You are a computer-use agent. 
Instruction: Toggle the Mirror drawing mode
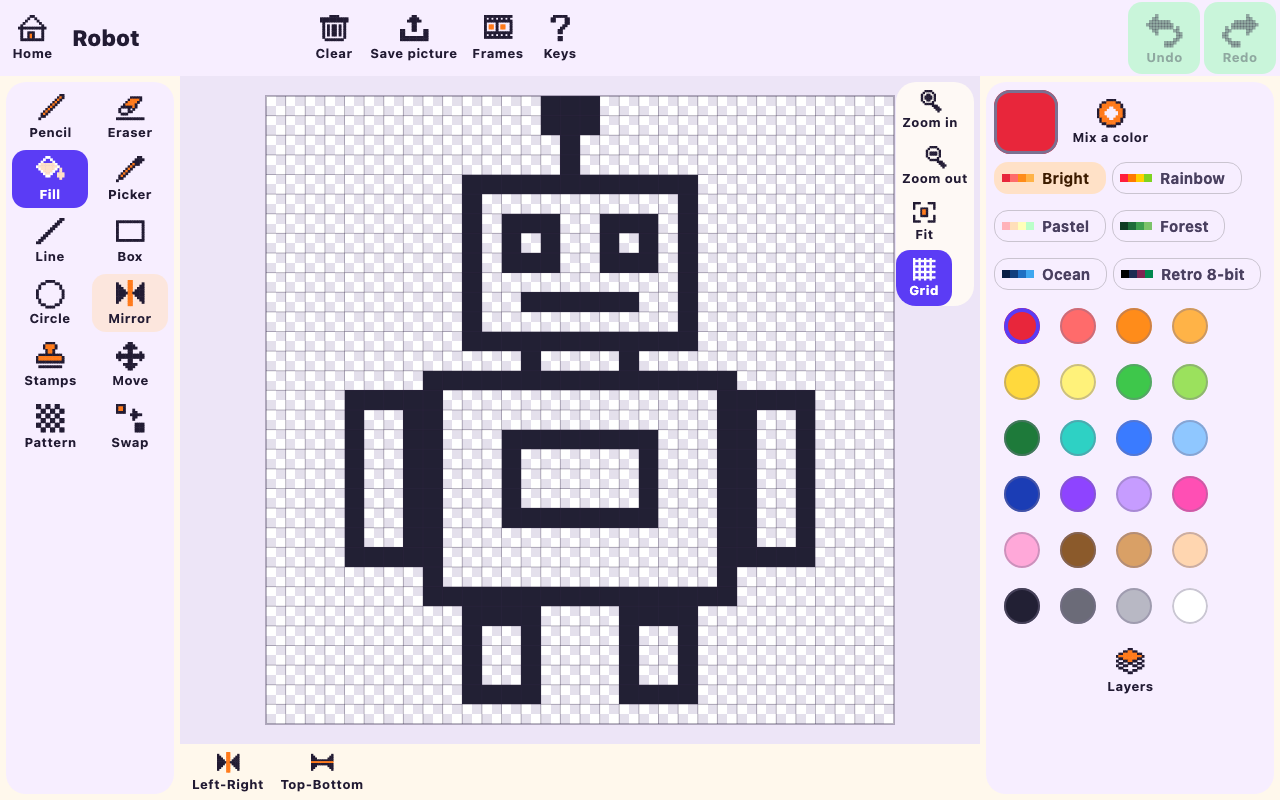point(130,303)
